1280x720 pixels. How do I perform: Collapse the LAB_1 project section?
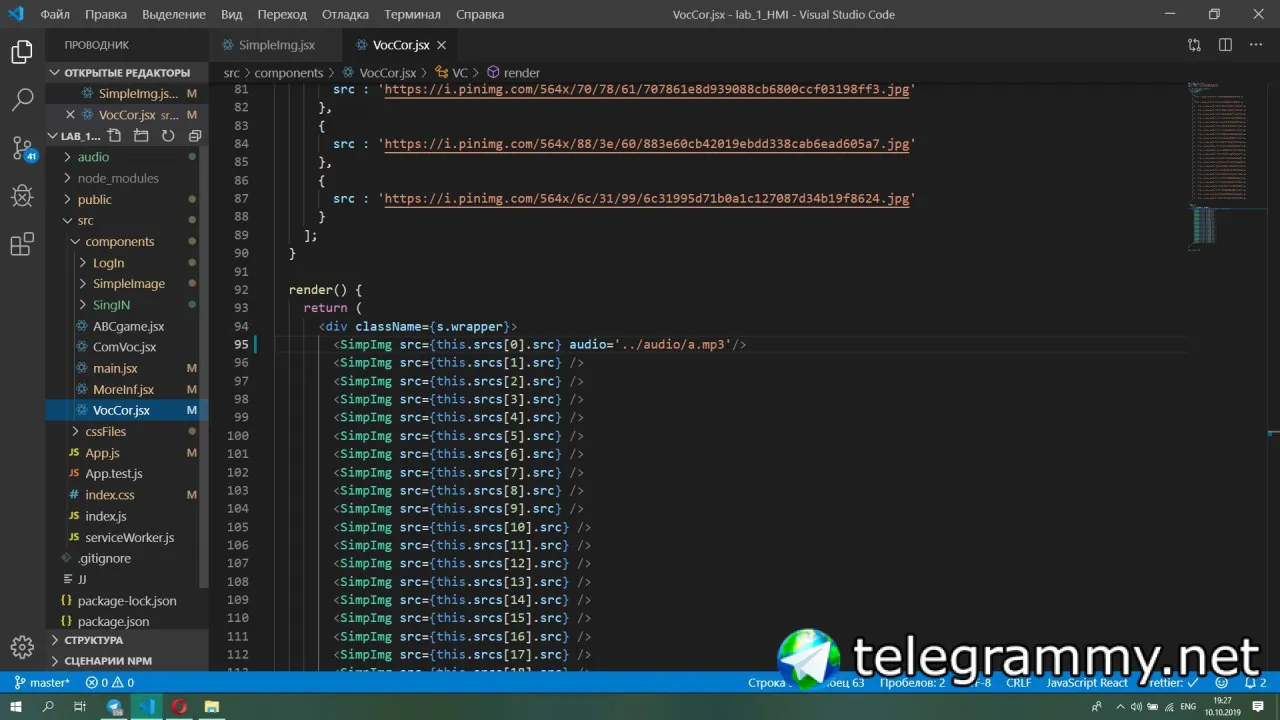(78, 136)
